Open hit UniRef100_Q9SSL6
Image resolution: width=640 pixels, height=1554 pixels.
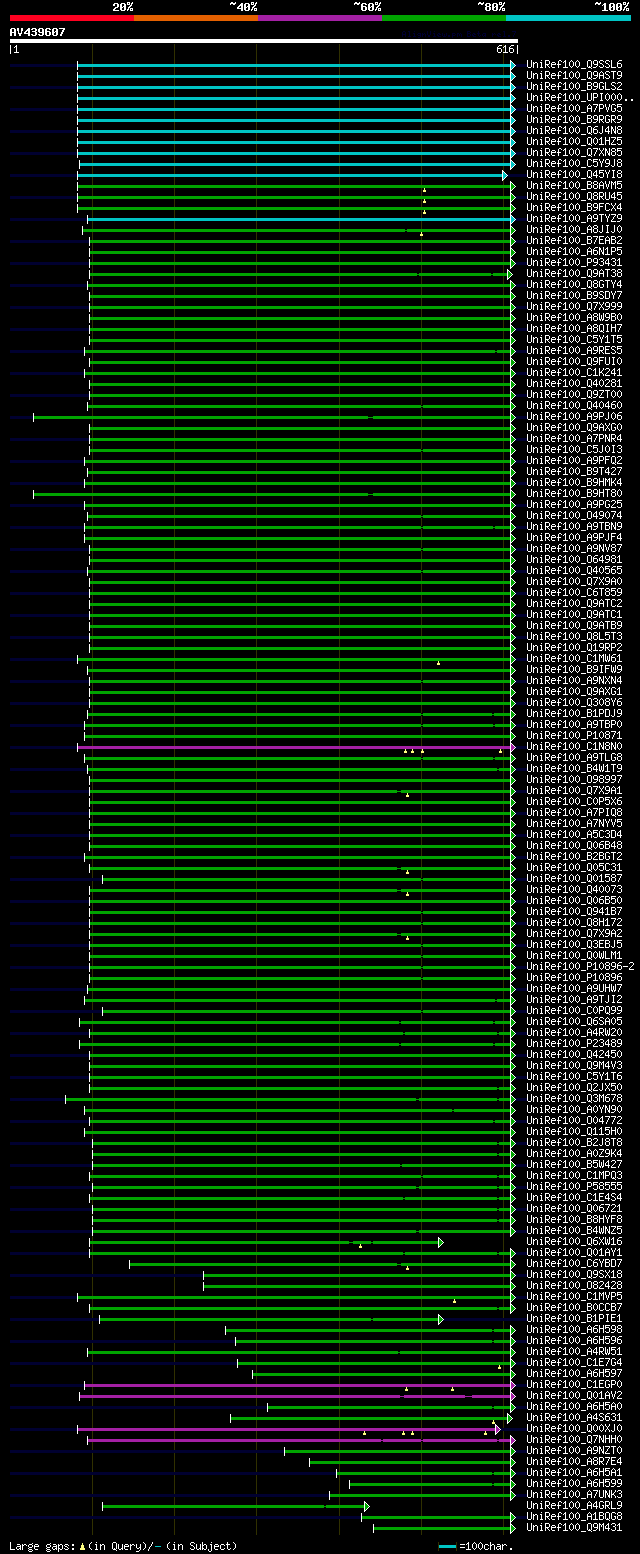coord(574,65)
